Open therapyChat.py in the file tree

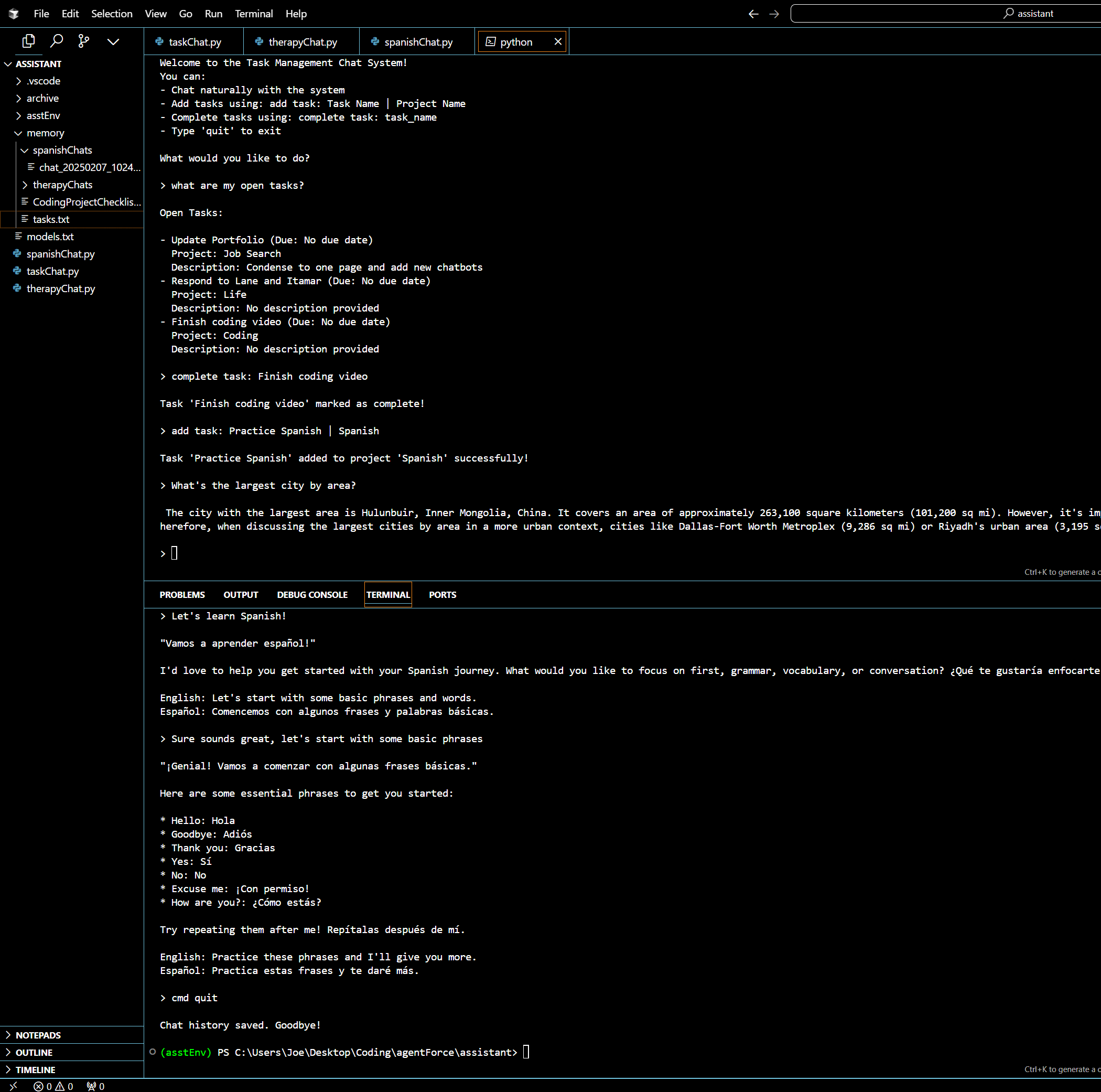(x=60, y=288)
